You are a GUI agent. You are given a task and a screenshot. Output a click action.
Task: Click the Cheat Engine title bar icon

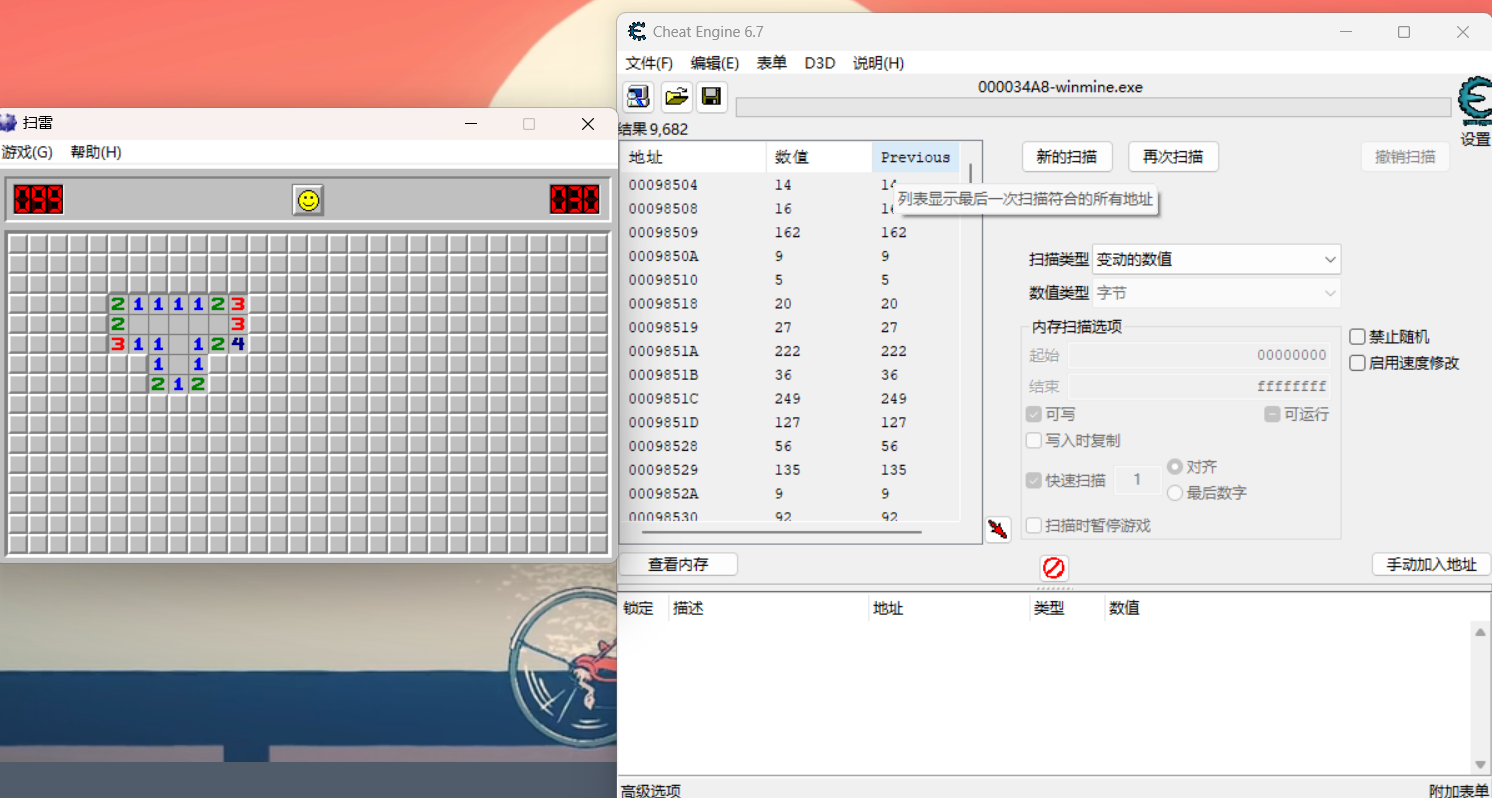[x=636, y=32]
